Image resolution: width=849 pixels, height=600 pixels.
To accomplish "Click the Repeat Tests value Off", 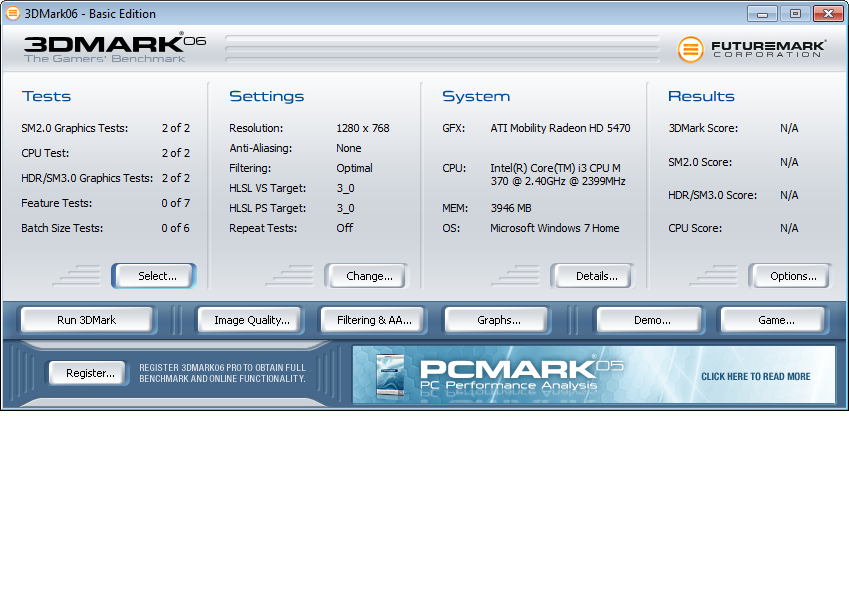I will click(344, 229).
